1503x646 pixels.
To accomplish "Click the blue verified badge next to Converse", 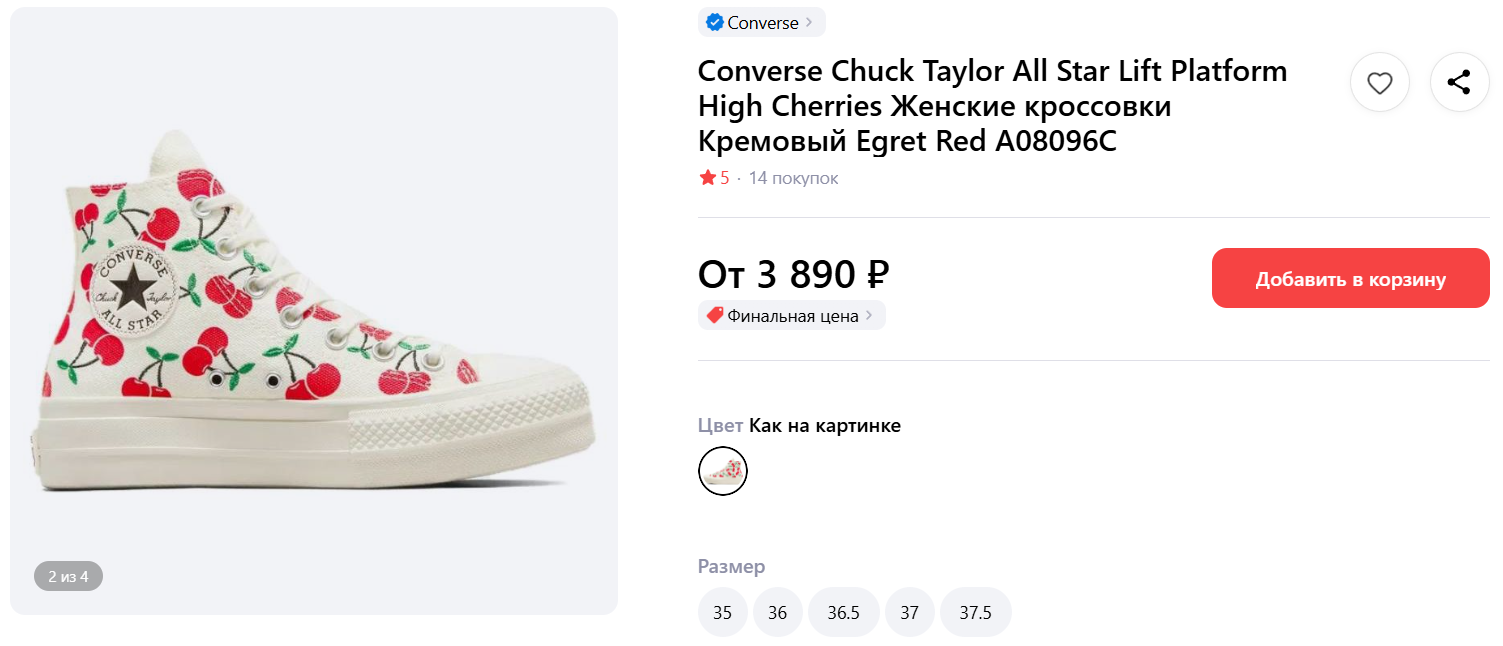I will point(714,22).
